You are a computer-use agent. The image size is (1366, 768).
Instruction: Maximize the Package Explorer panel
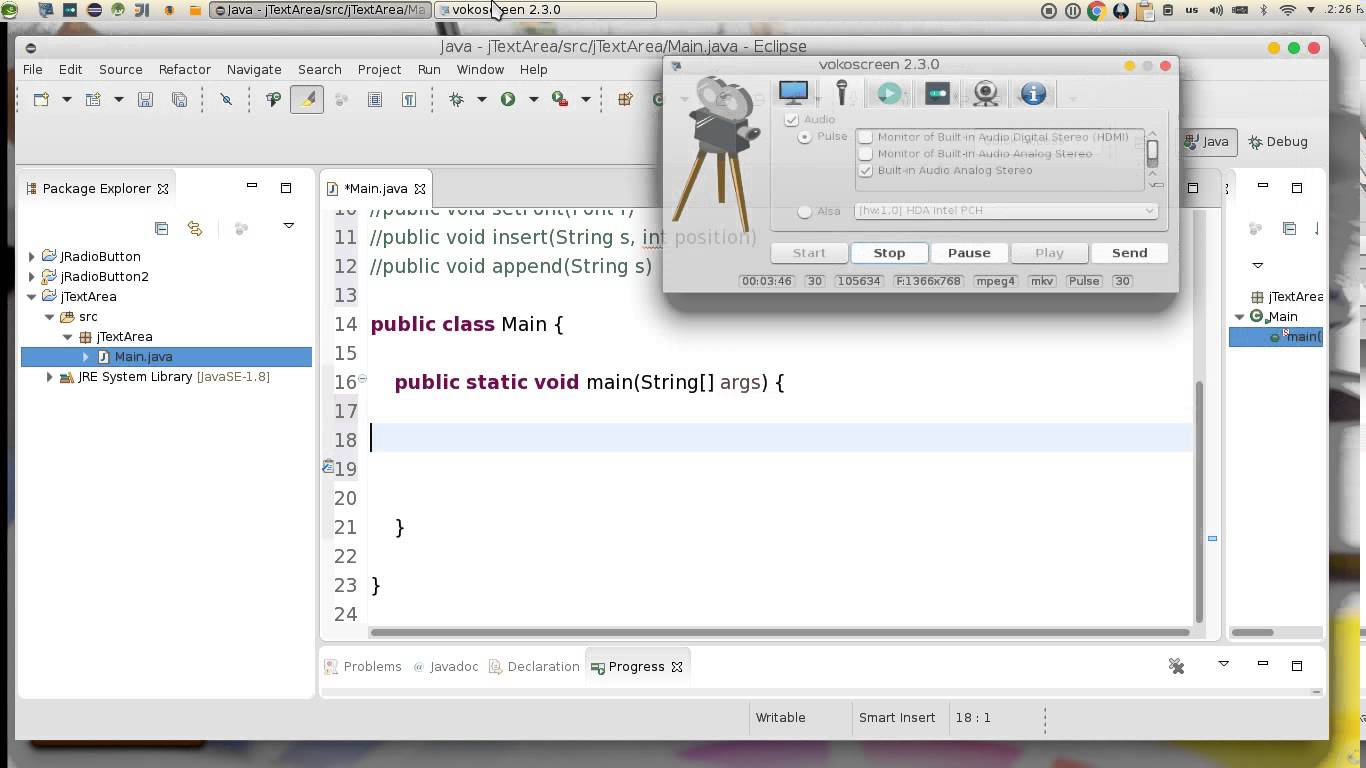286,187
